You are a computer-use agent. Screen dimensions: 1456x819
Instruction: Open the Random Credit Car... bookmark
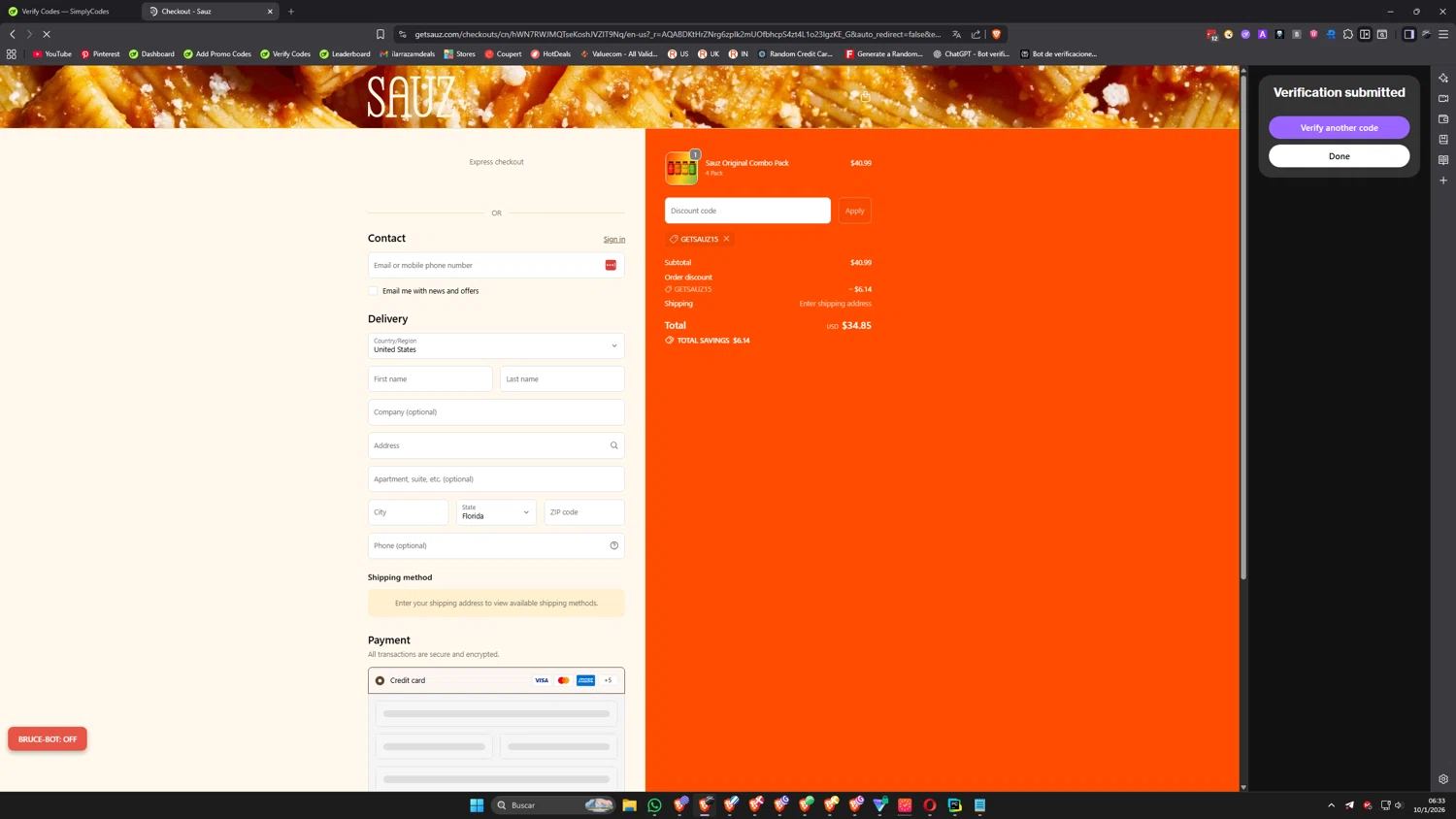pos(795,54)
